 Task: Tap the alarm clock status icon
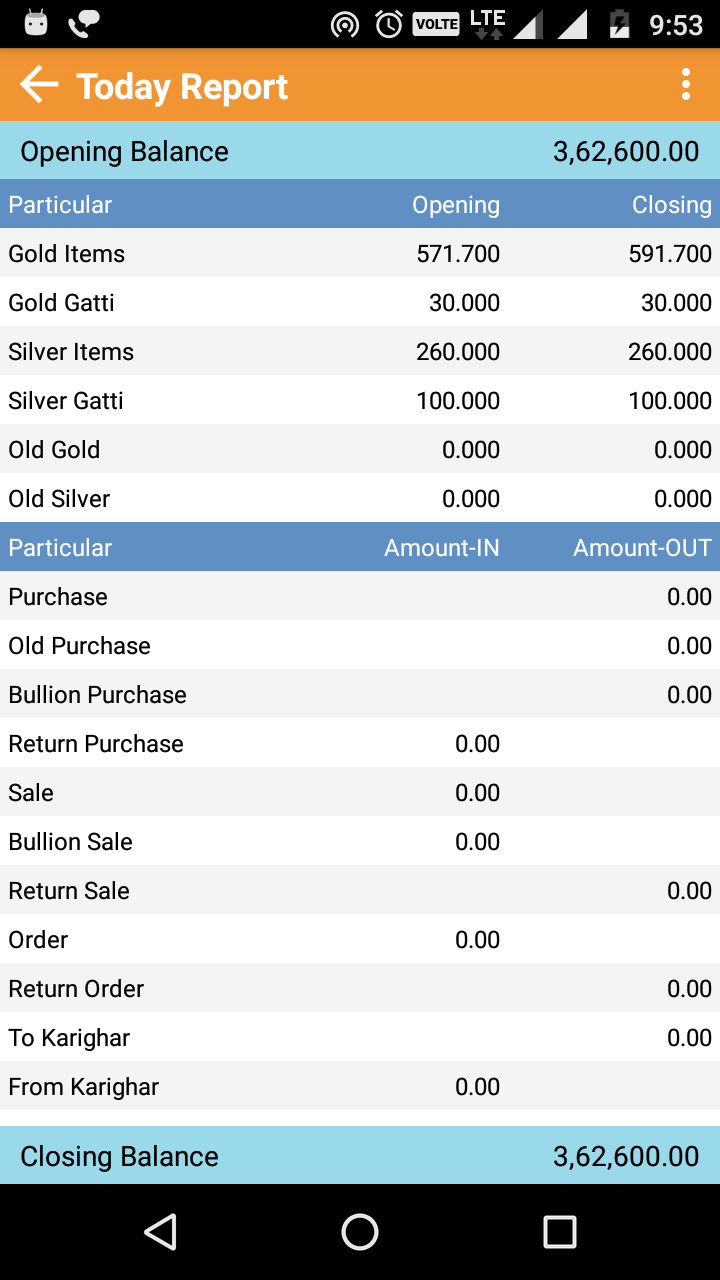tap(389, 24)
